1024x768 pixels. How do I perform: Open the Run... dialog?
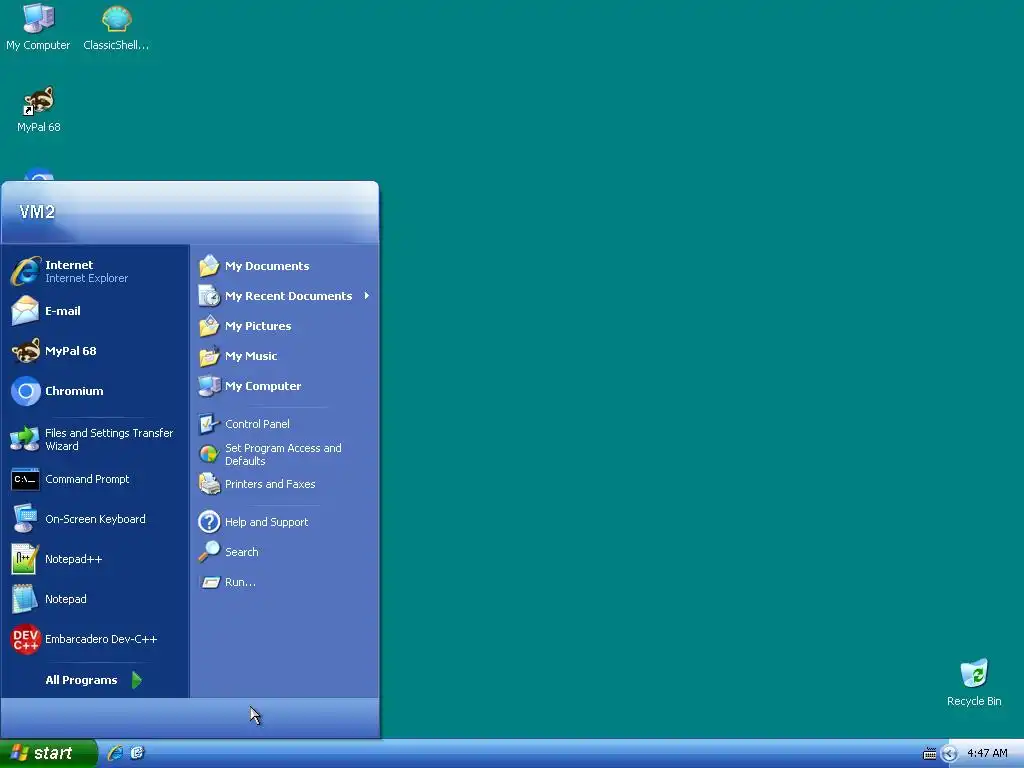point(285,582)
